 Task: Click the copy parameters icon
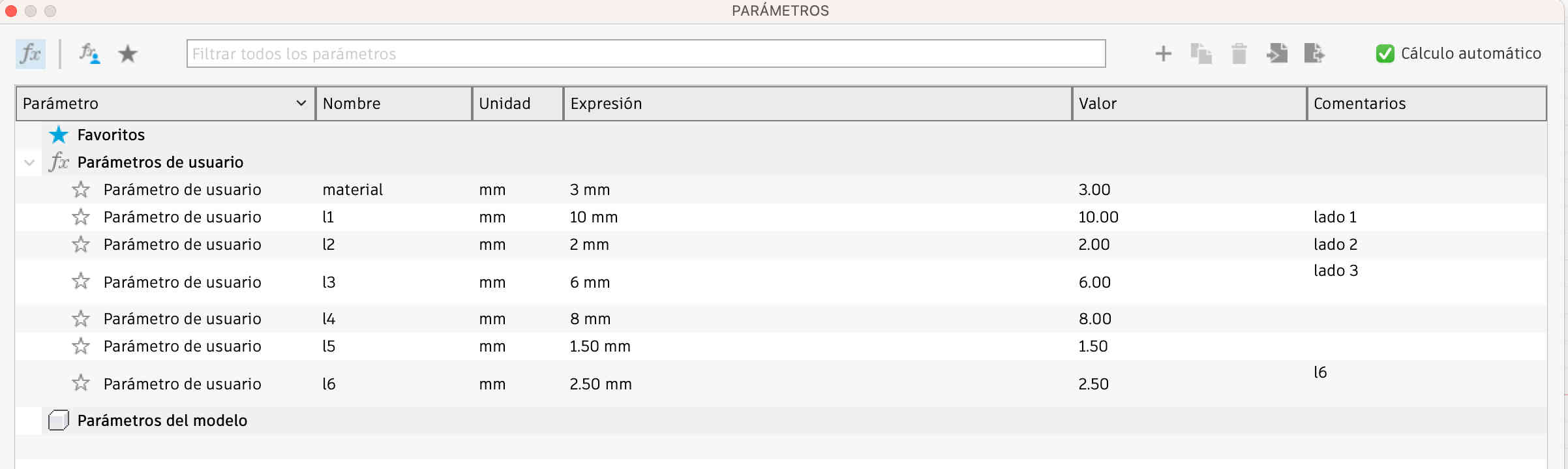[x=1201, y=53]
